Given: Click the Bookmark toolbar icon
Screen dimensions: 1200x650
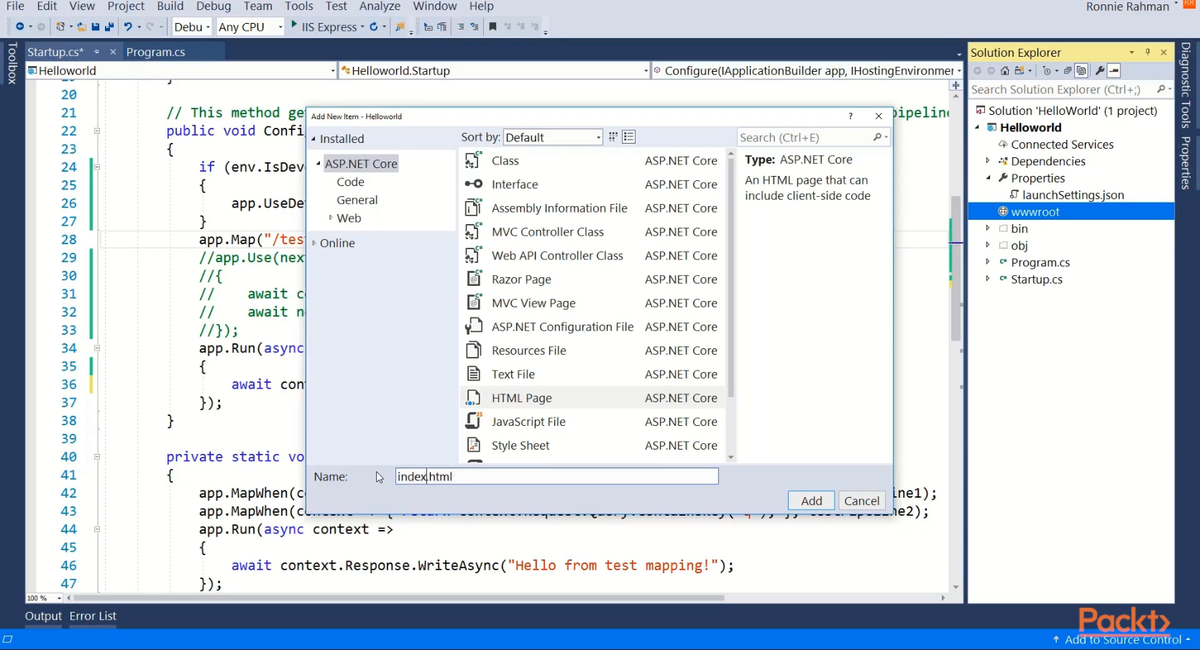Looking at the screenshot, I should 492,27.
